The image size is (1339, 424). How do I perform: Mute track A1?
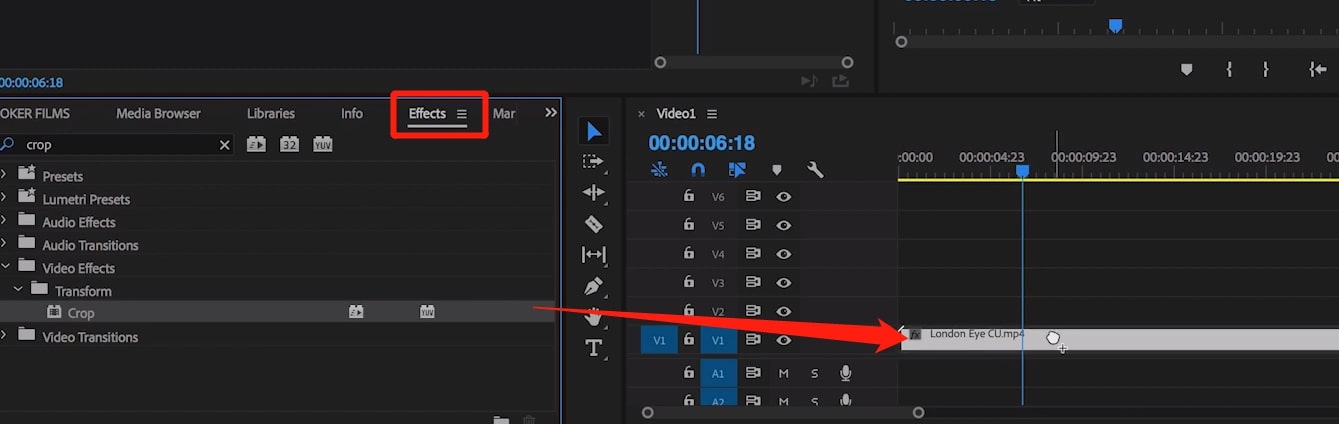click(x=784, y=374)
